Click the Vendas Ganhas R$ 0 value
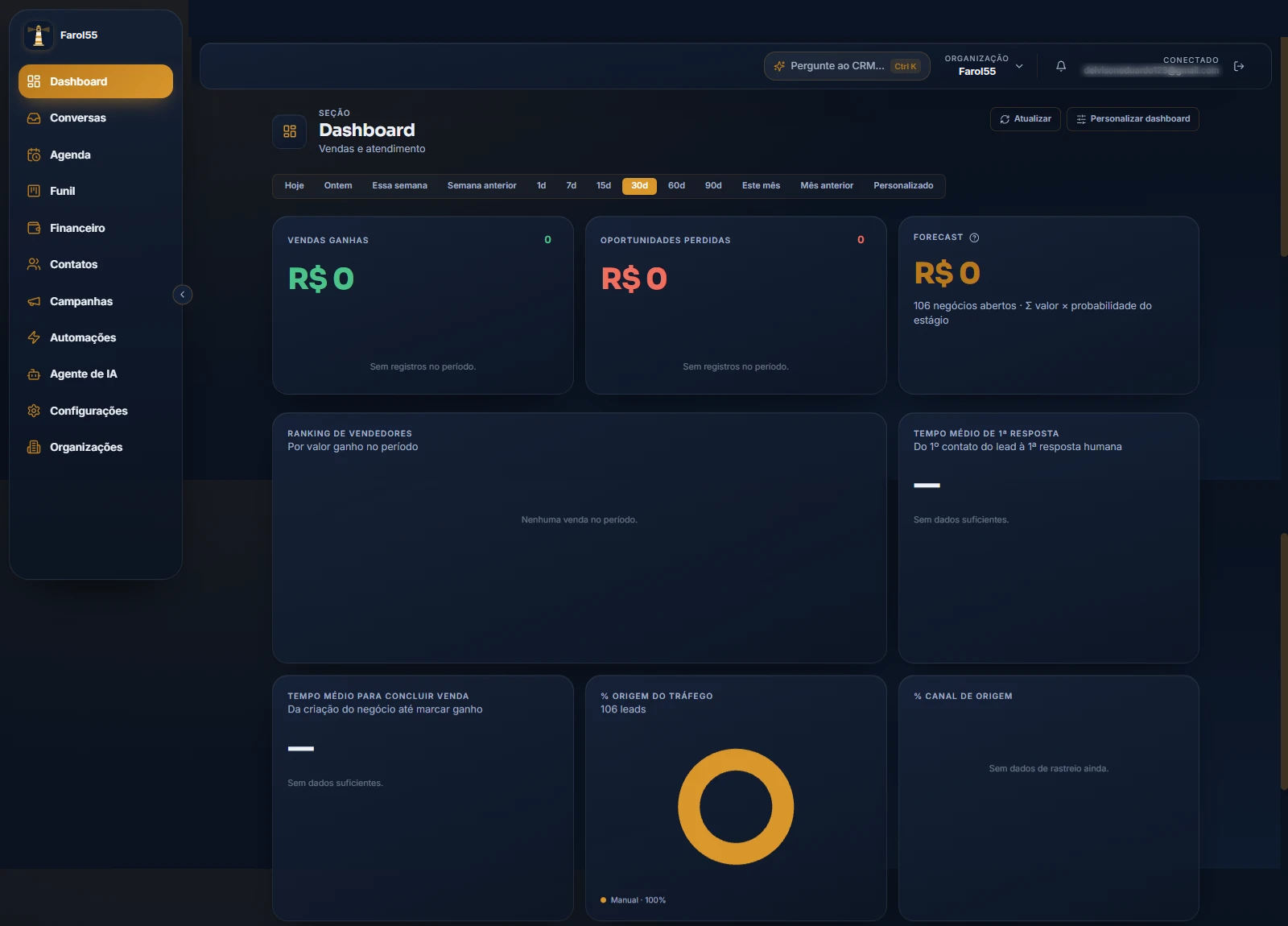This screenshot has width=1288, height=926. [x=321, y=279]
